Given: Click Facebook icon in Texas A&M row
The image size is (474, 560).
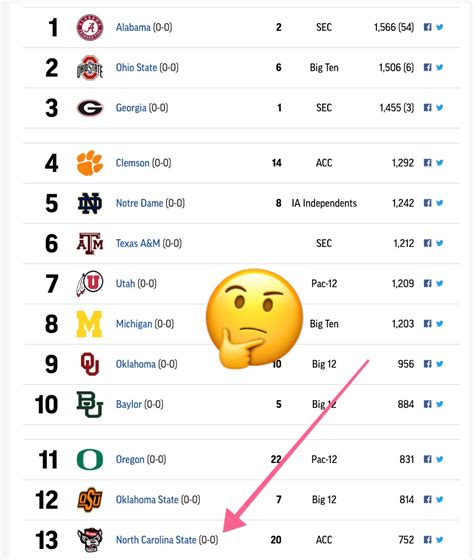Looking at the screenshot, I should point(427,243).
